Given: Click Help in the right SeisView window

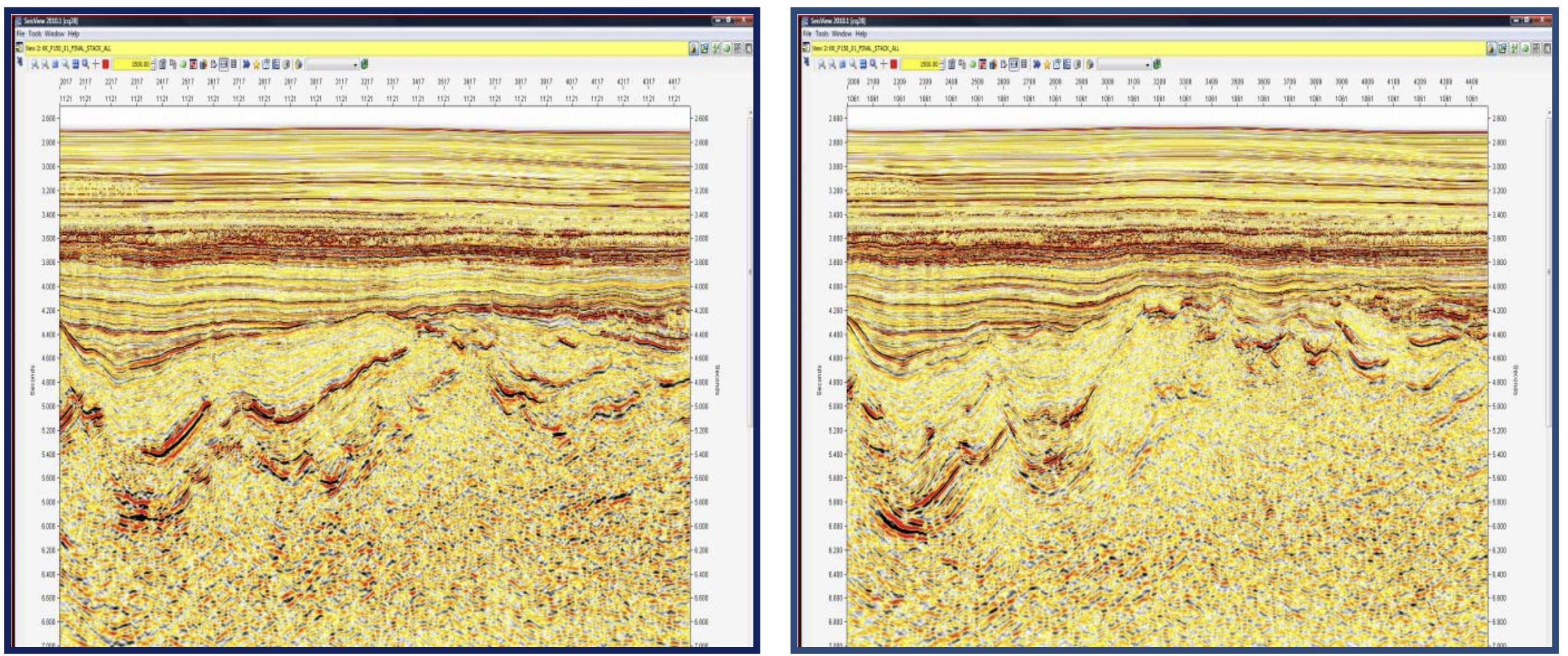Looking at the screenshot, I should point(861,34).
